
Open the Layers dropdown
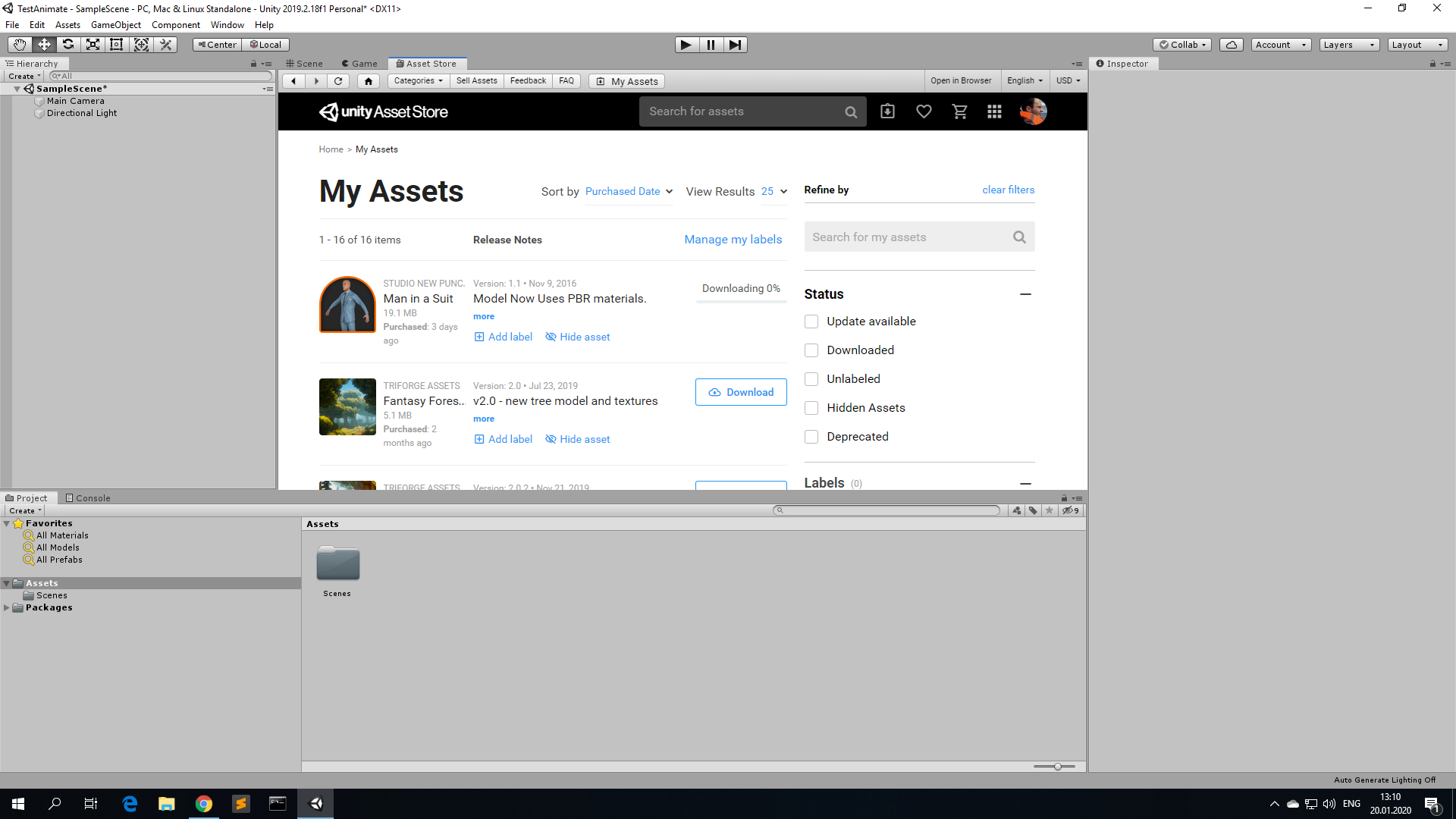[1349, 45]
